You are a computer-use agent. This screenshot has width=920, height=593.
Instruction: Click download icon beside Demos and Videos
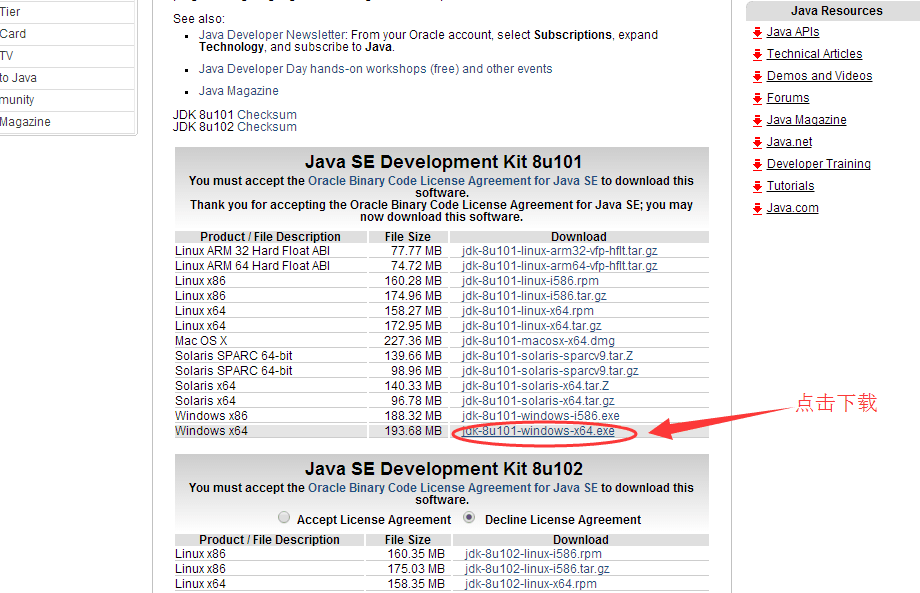pos(760,75)
